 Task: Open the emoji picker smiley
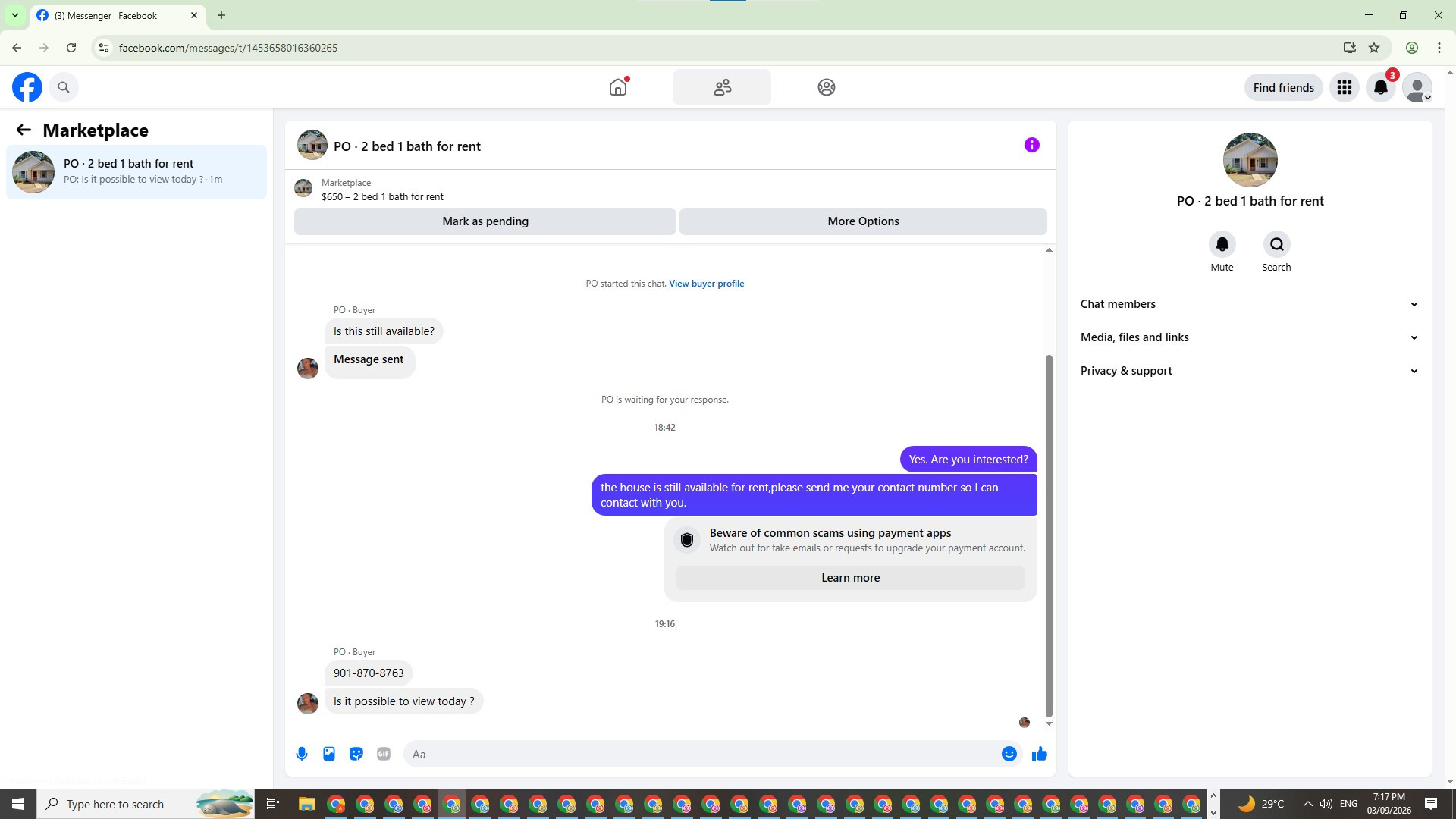point(1009,754)
